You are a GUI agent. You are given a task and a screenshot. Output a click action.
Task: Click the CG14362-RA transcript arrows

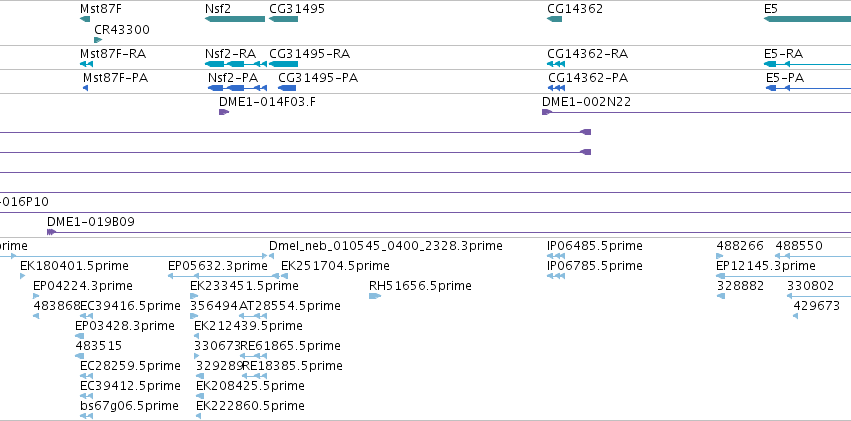(x=556, y=64)
